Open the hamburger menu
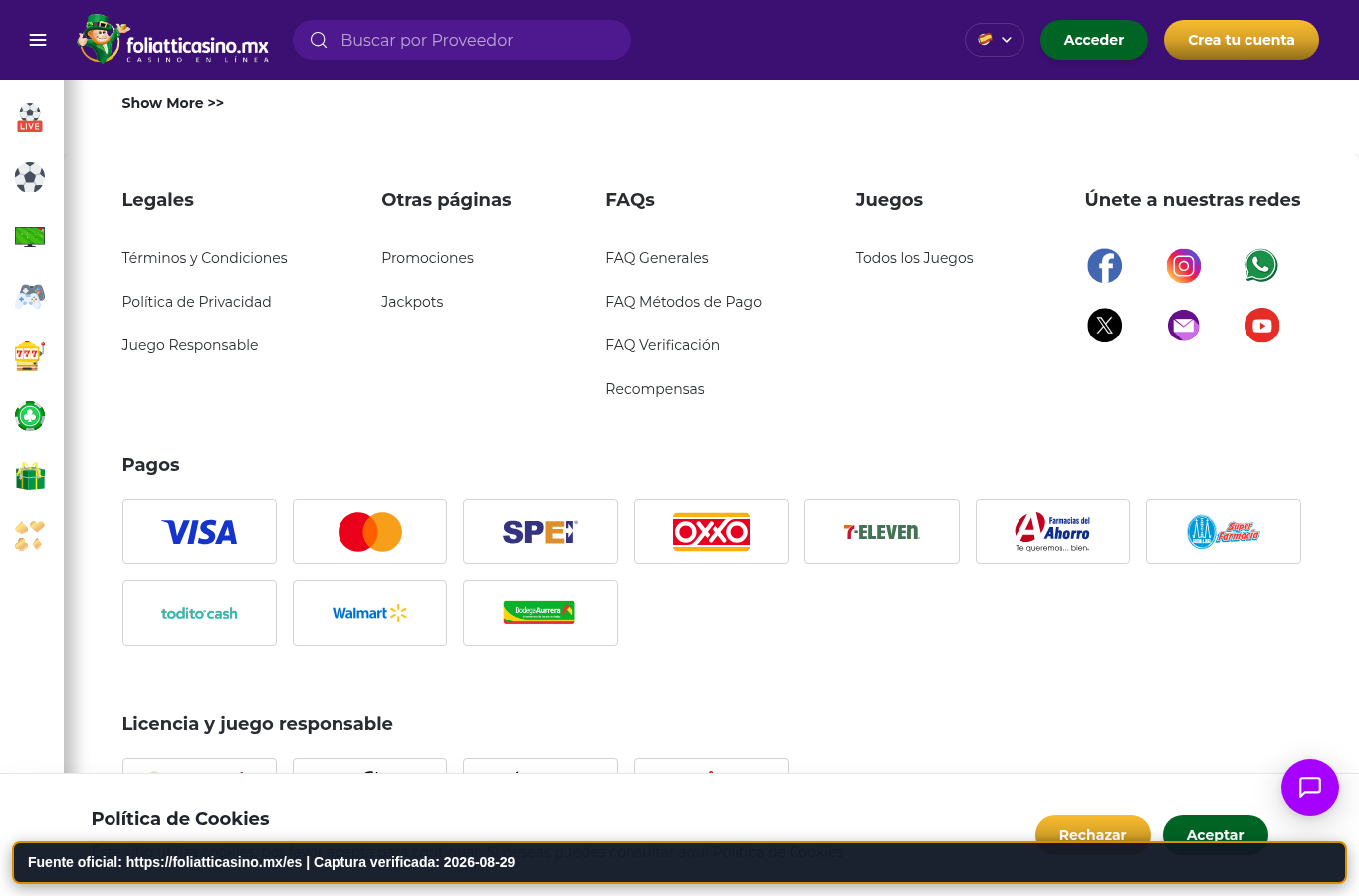1359x896 pixels. pyautogui.click(x=38, y=40)
